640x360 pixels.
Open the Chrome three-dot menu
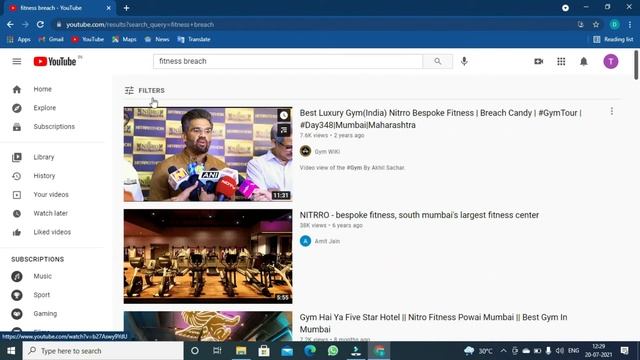point(630,24)
